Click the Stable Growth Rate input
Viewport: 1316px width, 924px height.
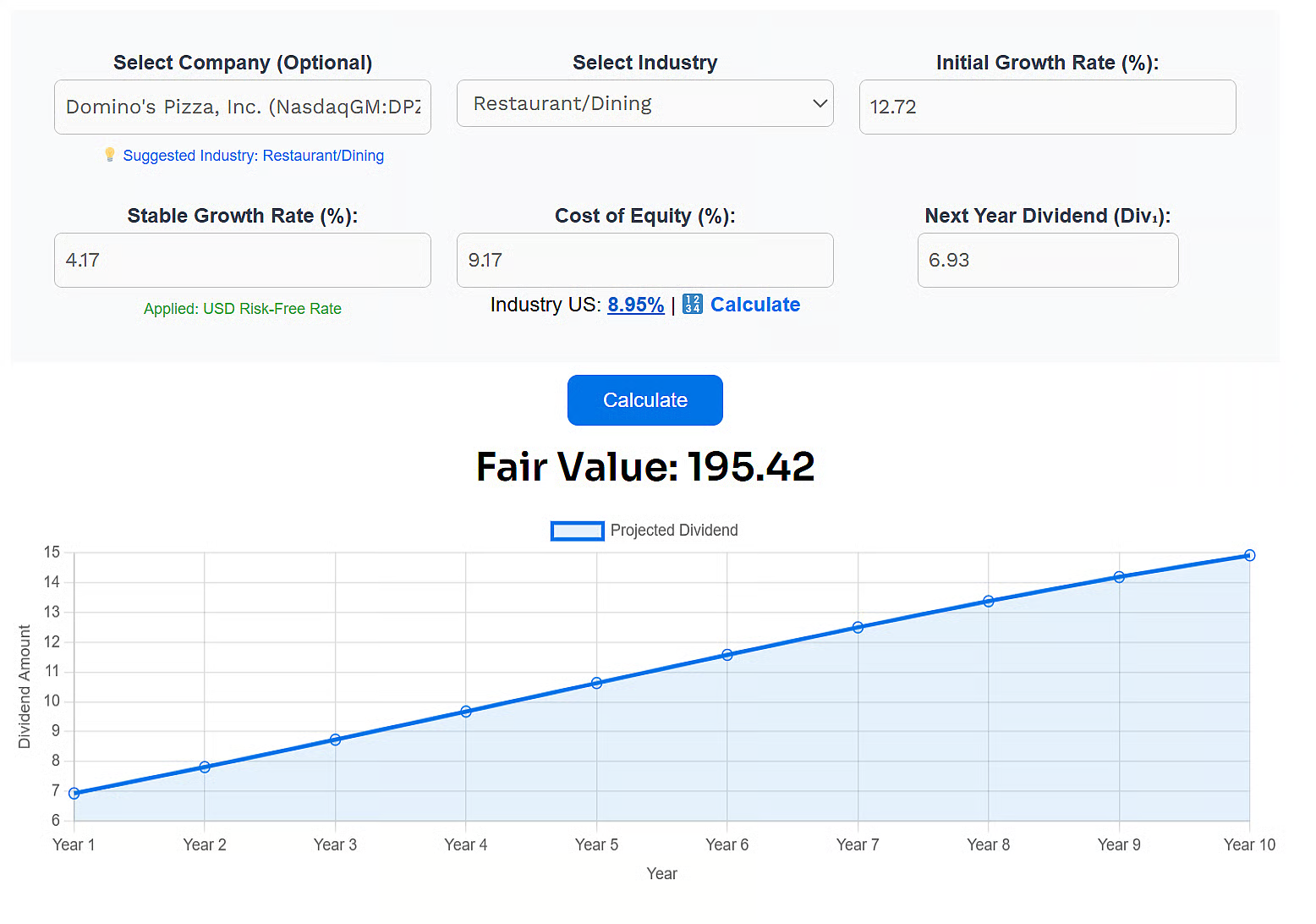pos(242,260)
